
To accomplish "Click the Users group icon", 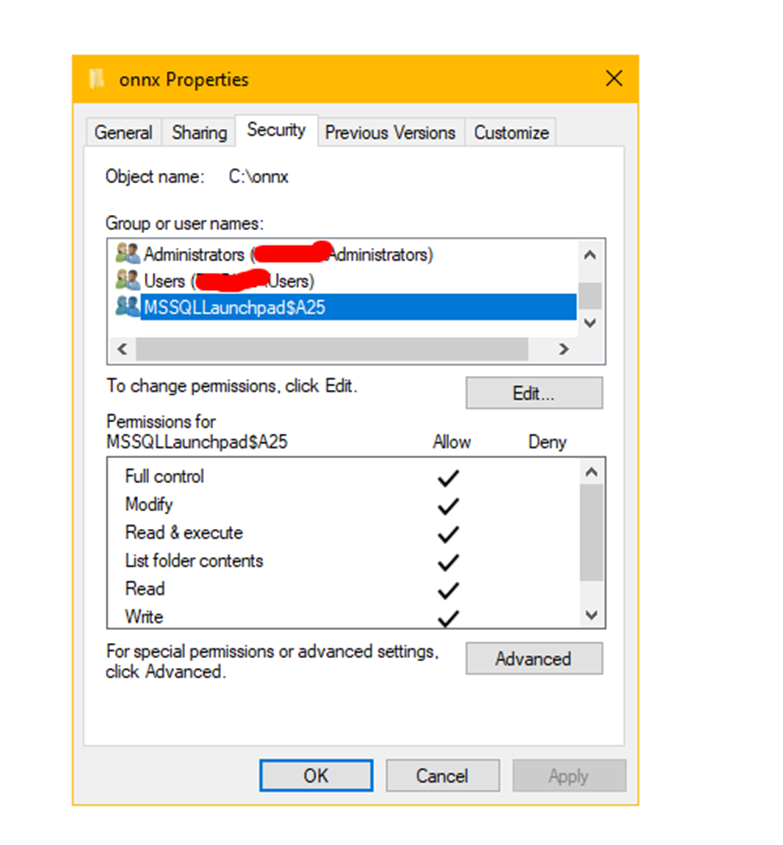I will [x=128, y=280].
